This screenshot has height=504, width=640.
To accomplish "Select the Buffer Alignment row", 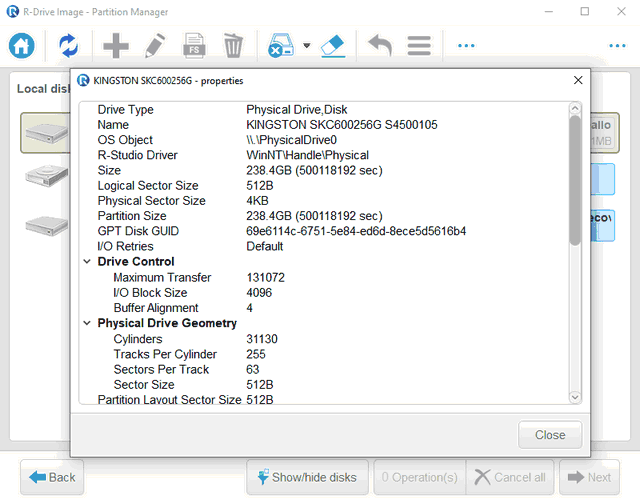I will coord(324,308).
